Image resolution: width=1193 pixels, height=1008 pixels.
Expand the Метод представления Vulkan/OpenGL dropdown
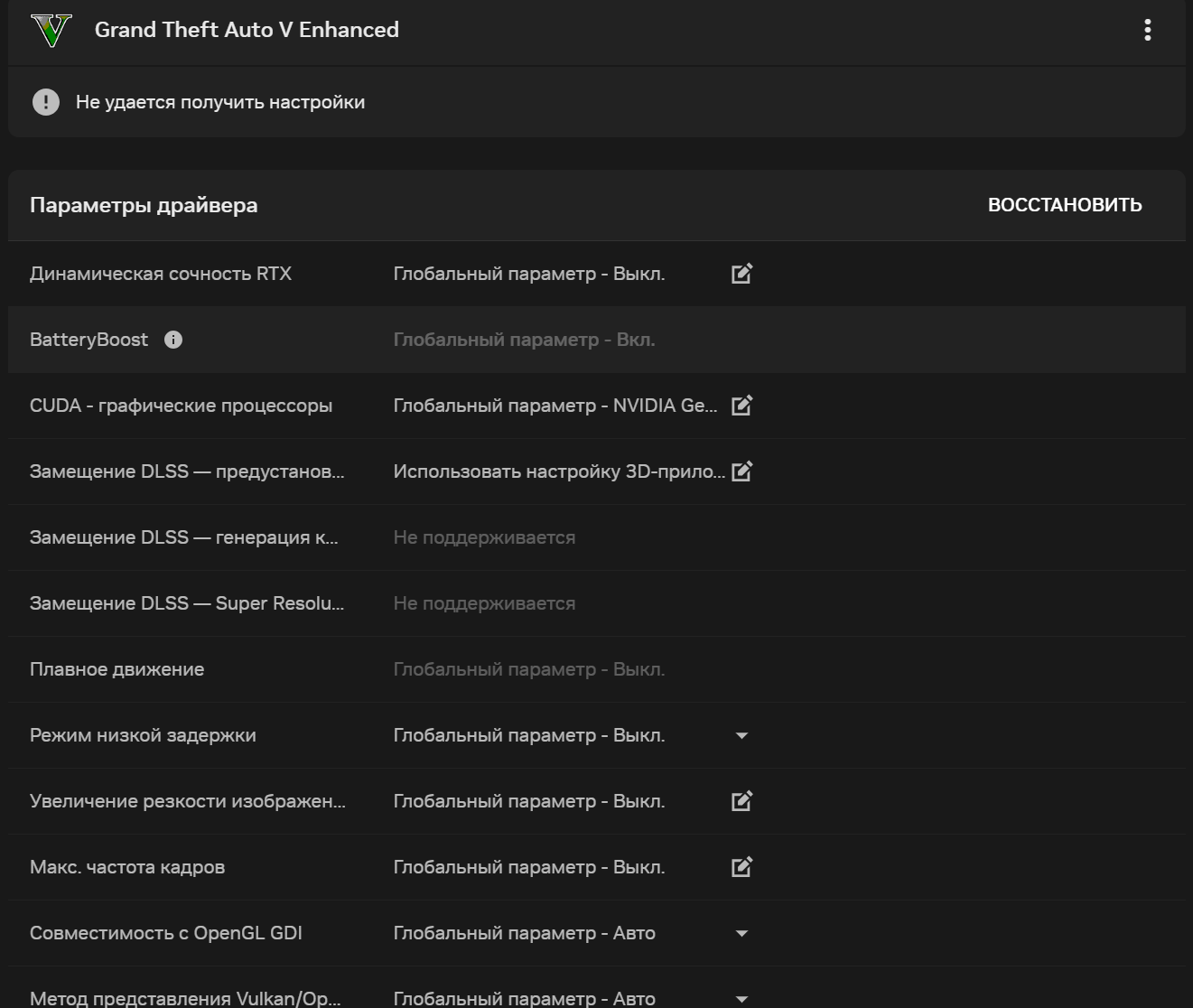click(741, 999)
